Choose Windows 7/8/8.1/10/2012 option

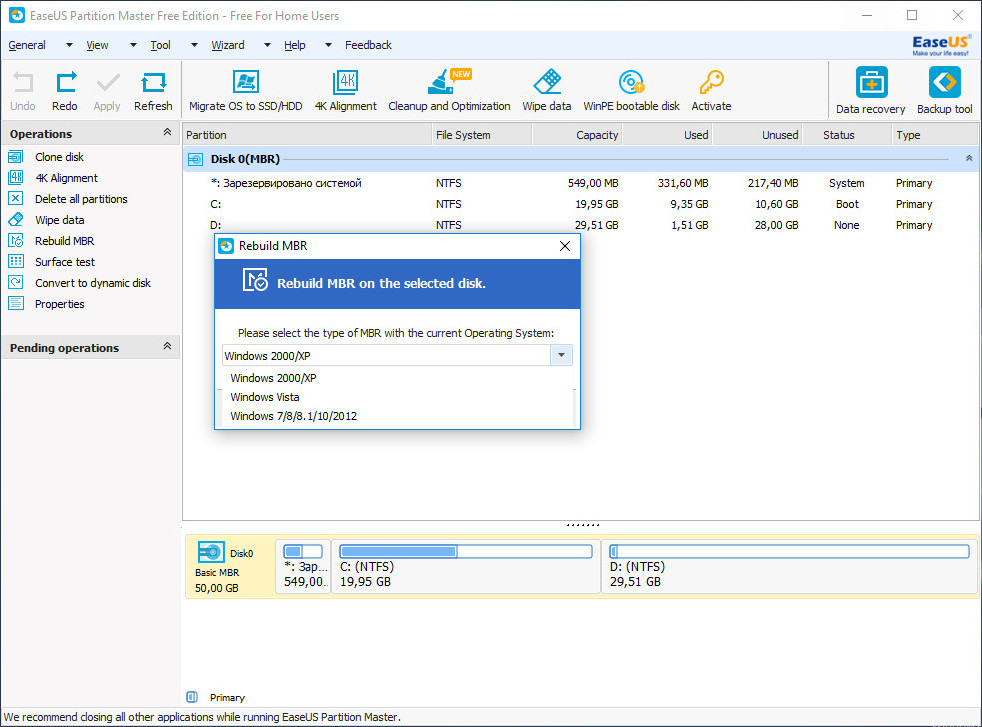point(398,416)
